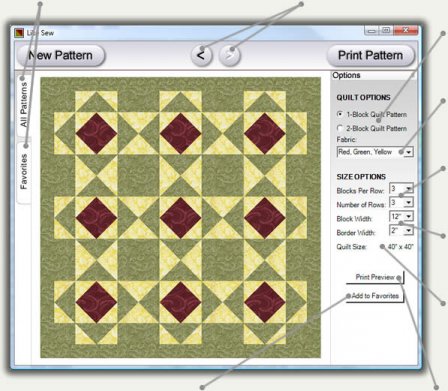Switch to All Patterns tab
The width and height of the screenshot is (448, 391).
pyautogui.click(x=24, y=105)
